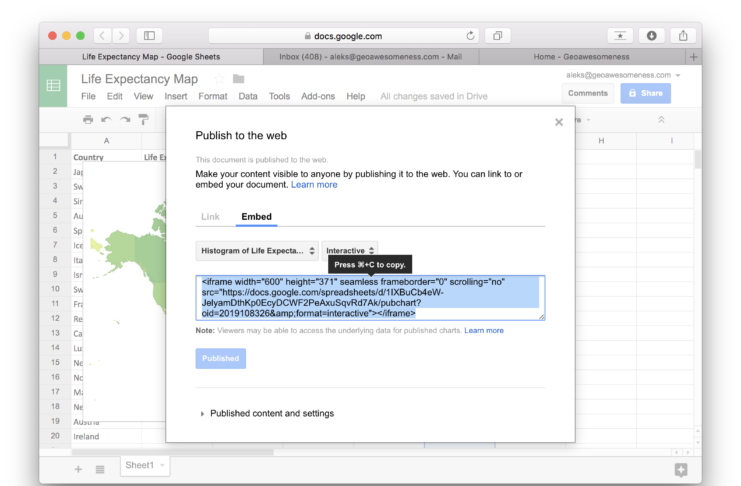Switch to the Link tab
The image size is (741, 486).
click(210, 216)
